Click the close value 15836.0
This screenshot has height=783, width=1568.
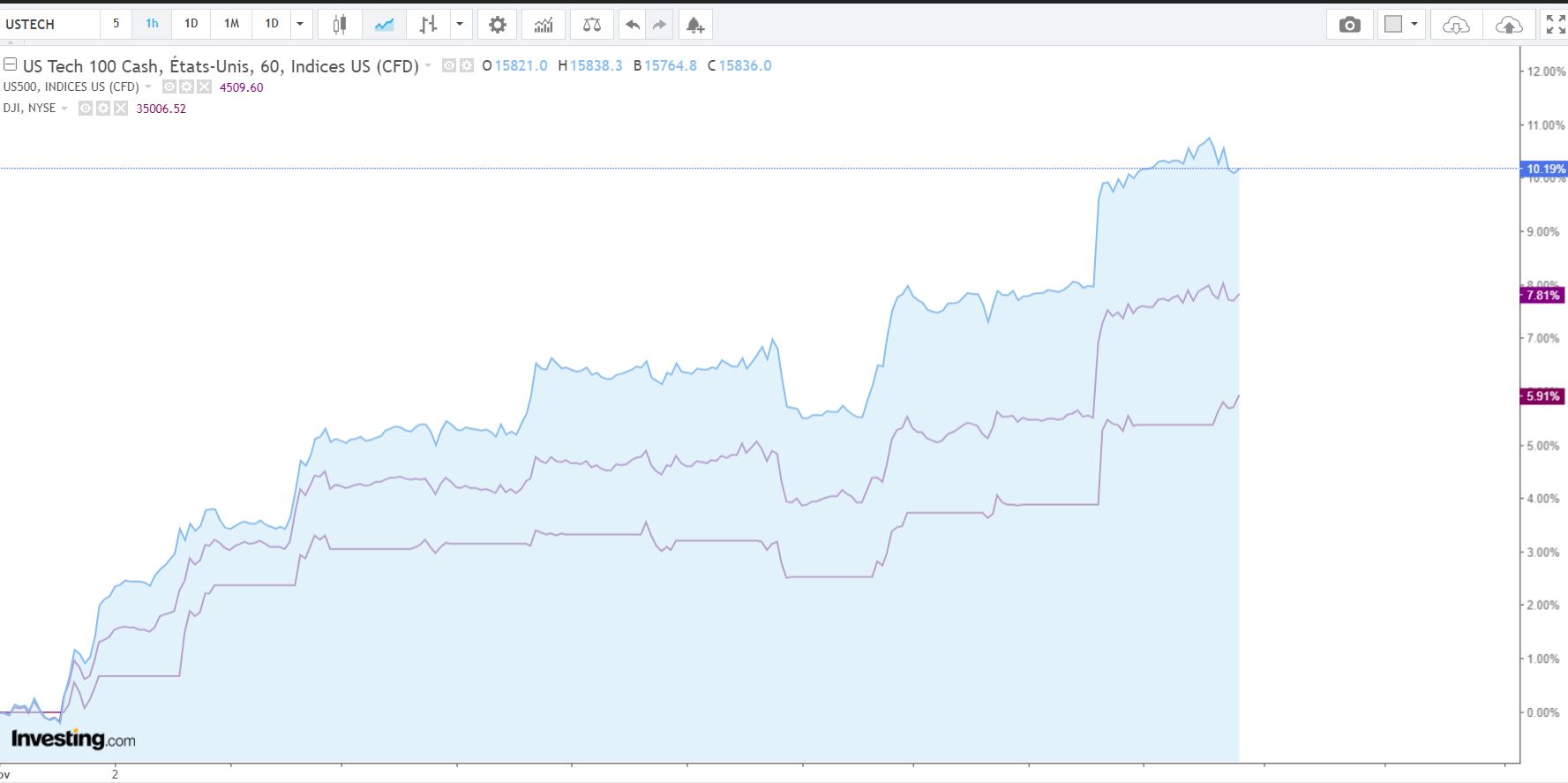pos(745,65)
